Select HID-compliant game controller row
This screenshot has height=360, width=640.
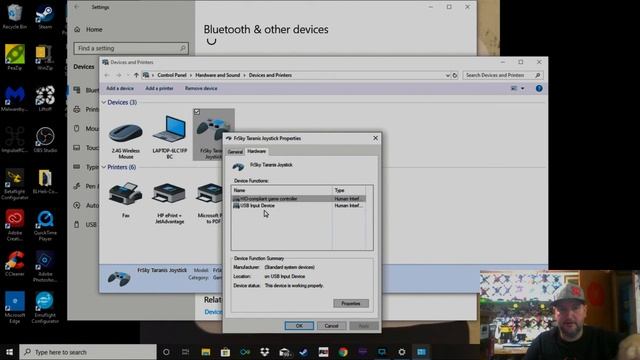[298, 199]
